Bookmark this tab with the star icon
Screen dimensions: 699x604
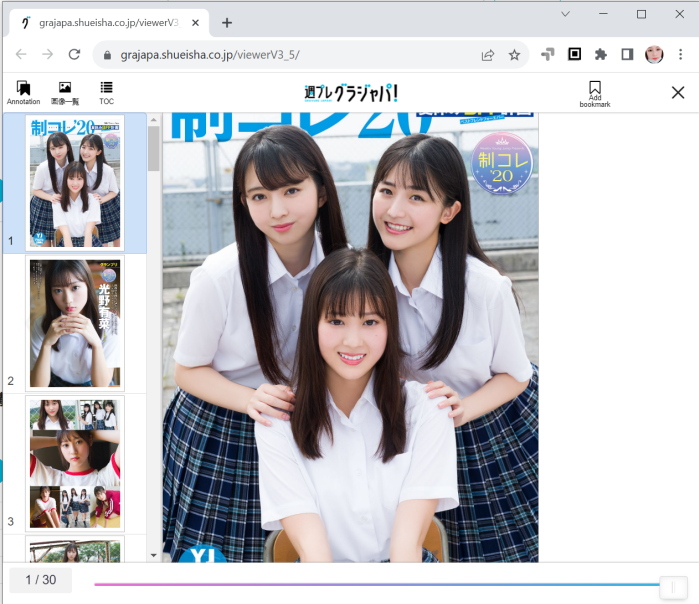pos(514,55)
